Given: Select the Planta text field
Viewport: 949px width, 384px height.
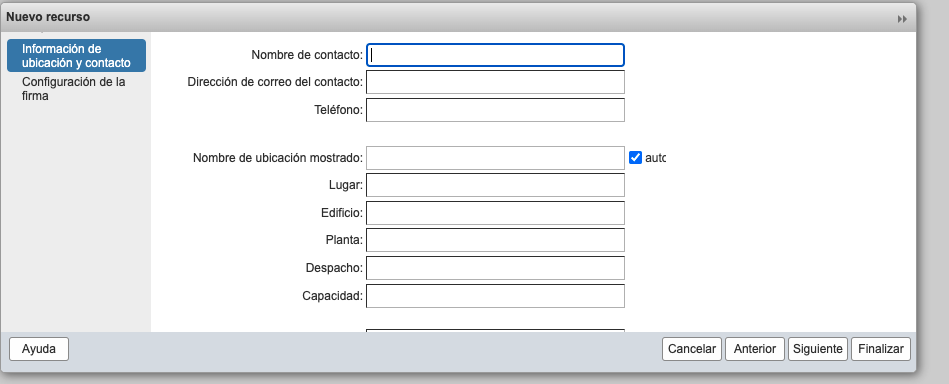Looking at the screenshot, I should (x=495, y=240).
